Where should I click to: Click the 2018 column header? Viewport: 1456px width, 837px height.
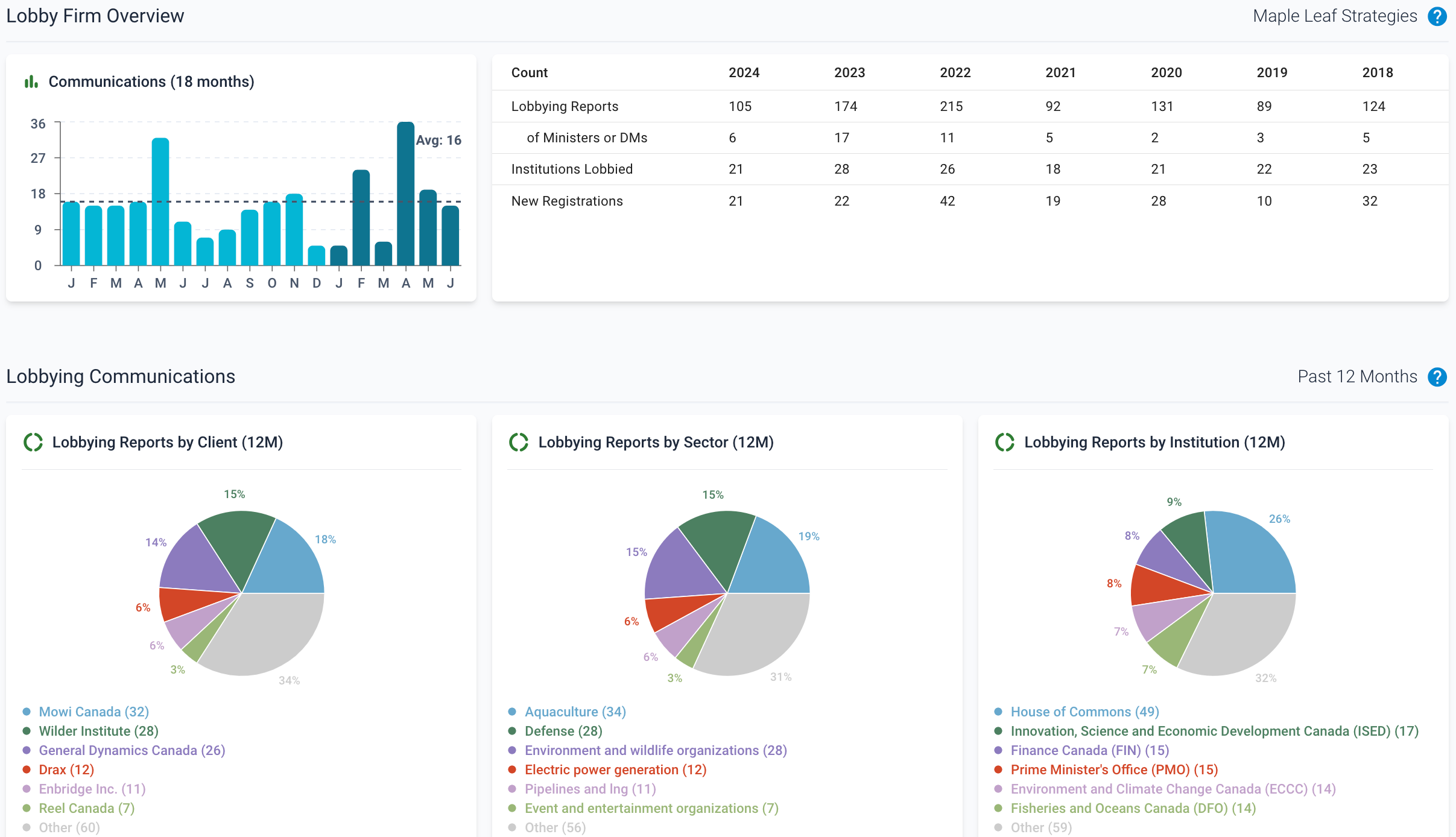point(1378,72)
